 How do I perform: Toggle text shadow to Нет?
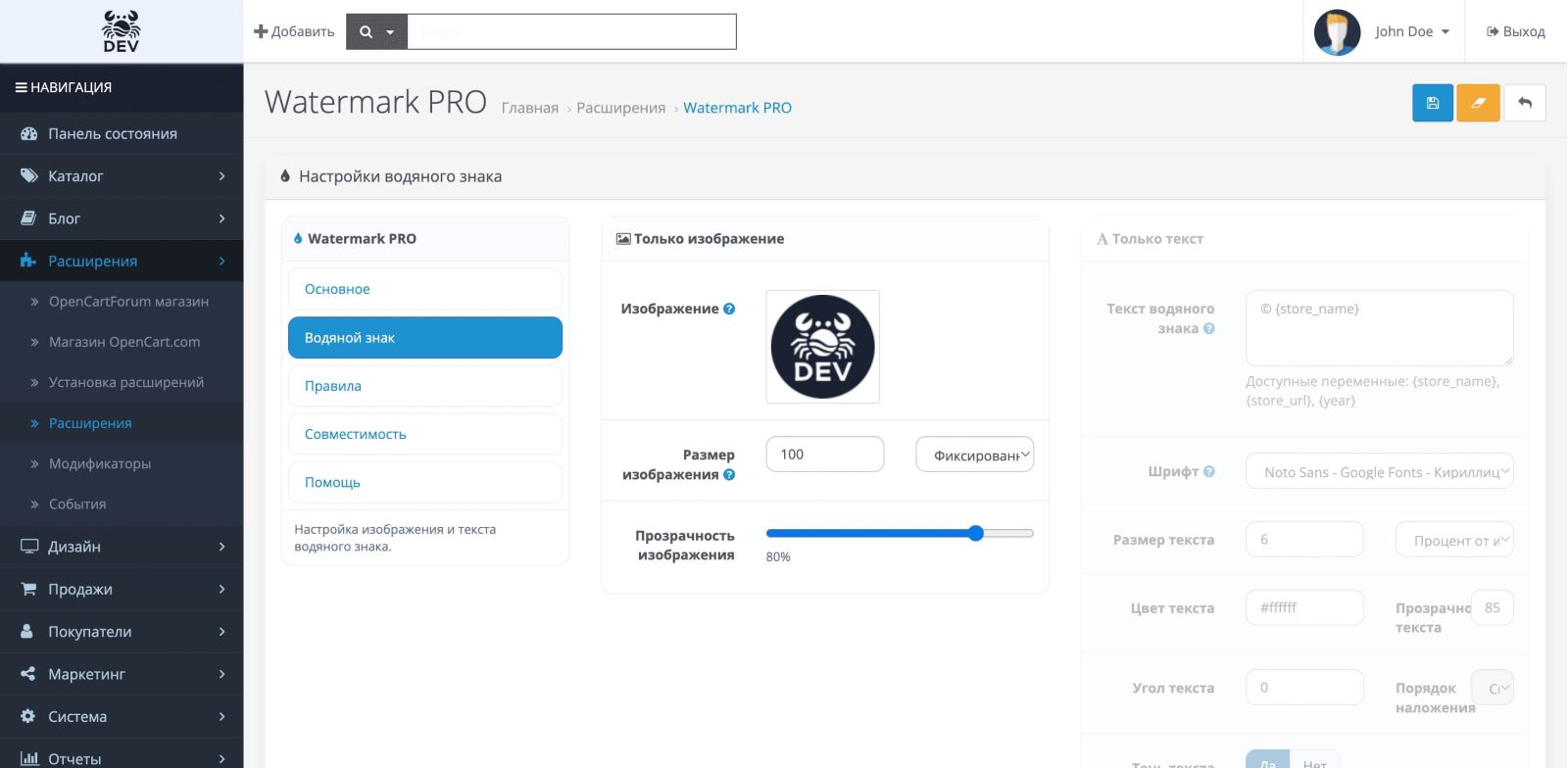1315,760
